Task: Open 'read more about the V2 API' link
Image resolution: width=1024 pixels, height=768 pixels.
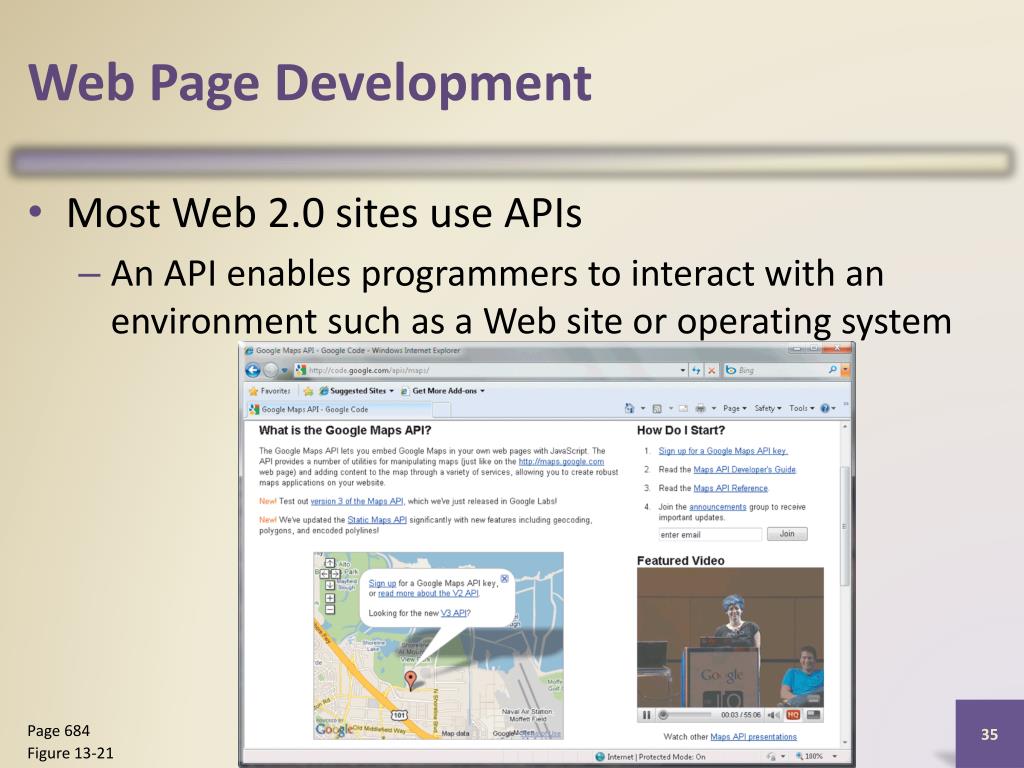Action: (x=428, y=594)
